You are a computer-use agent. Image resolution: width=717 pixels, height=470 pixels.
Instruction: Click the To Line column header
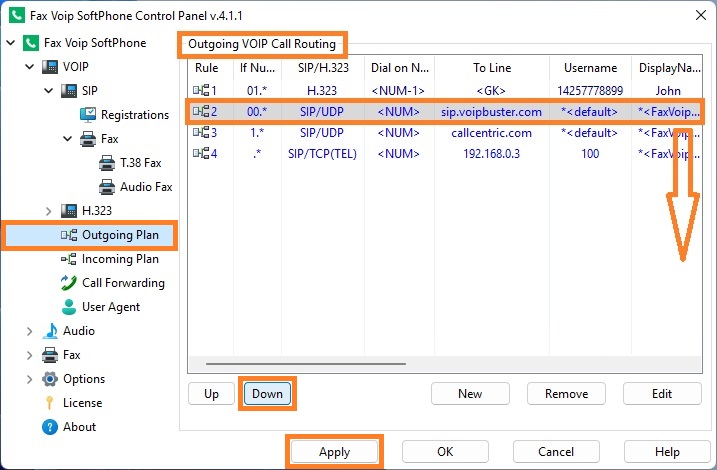pos(492,68)
